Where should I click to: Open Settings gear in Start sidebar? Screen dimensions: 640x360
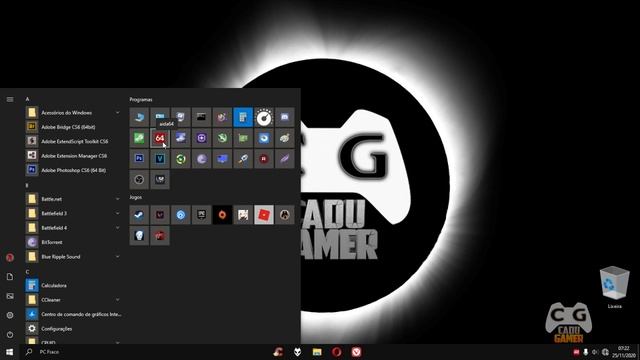click(10, 315)
